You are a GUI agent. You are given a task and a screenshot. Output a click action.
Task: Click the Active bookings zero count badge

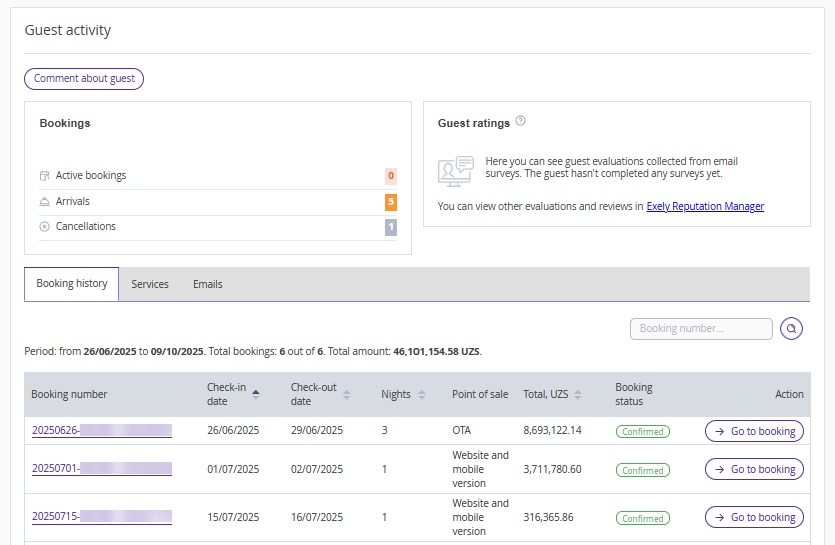coord(391,176)
